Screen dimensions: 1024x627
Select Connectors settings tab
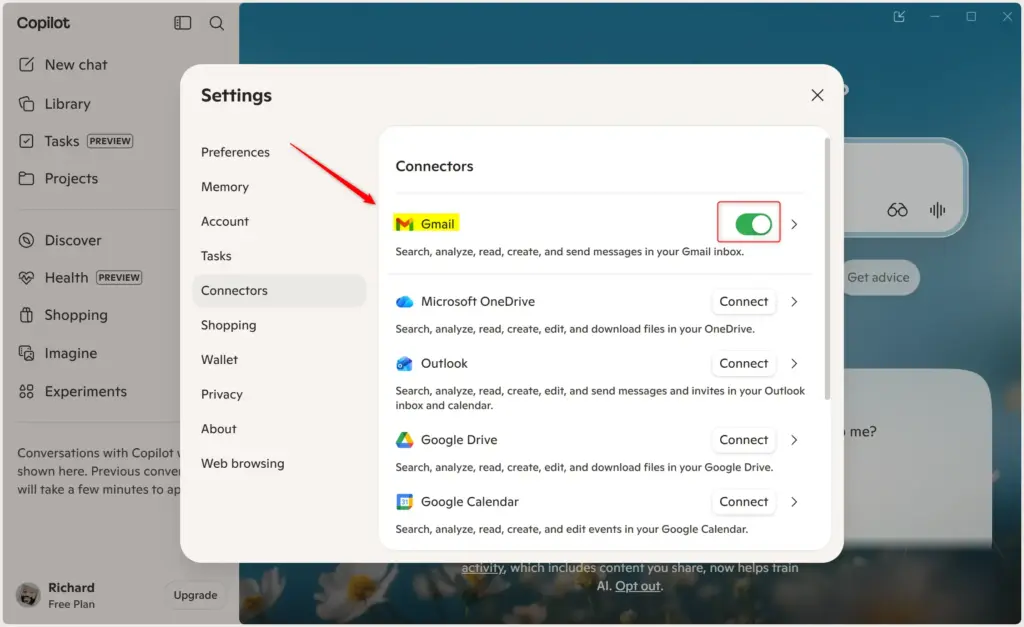(x=279, y=291)
